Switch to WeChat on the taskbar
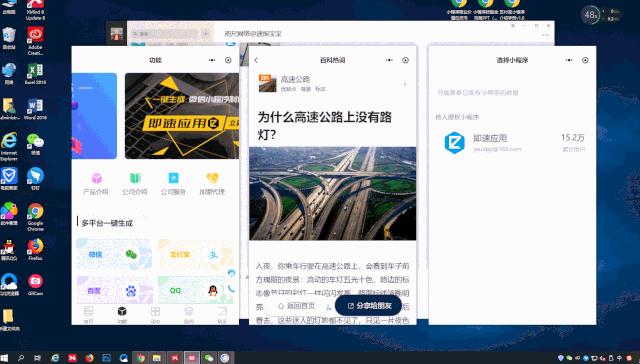 point(209,358)
